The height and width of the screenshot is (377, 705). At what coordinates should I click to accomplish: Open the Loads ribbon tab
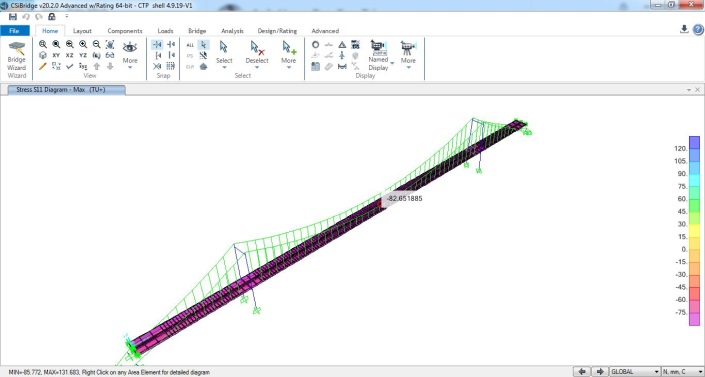point(165,31)
